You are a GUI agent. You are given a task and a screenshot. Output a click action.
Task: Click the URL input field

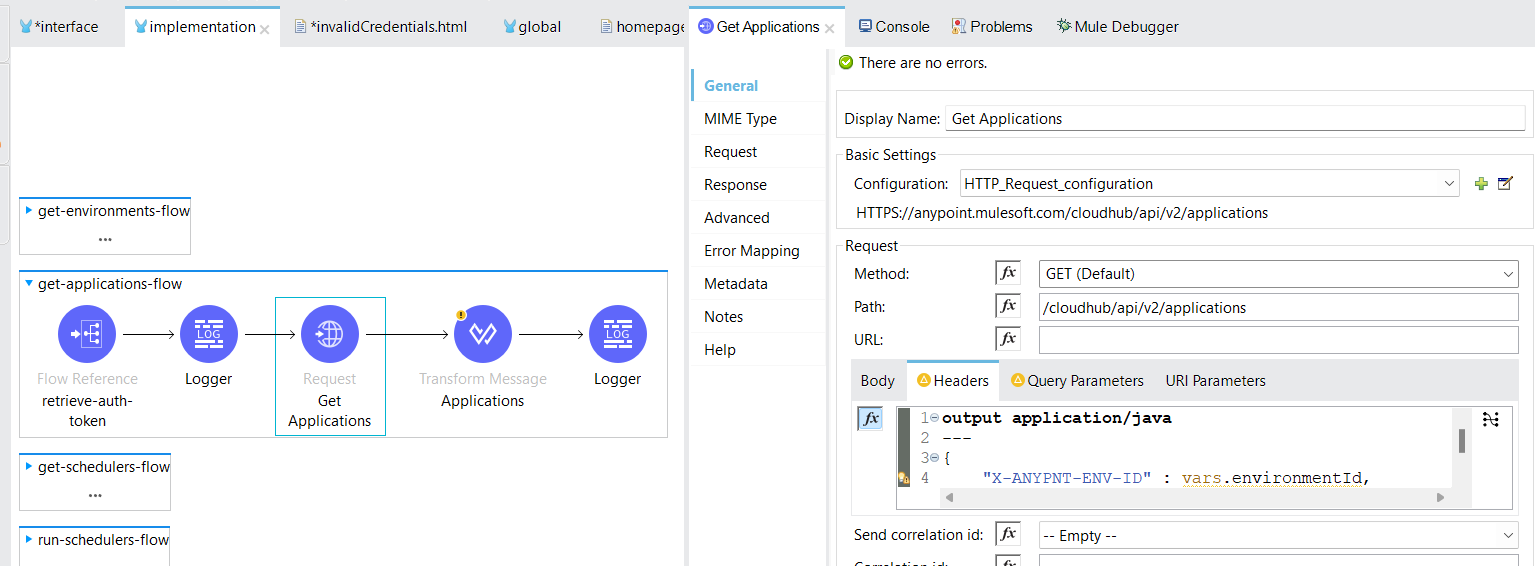[x=1279, y=340]
